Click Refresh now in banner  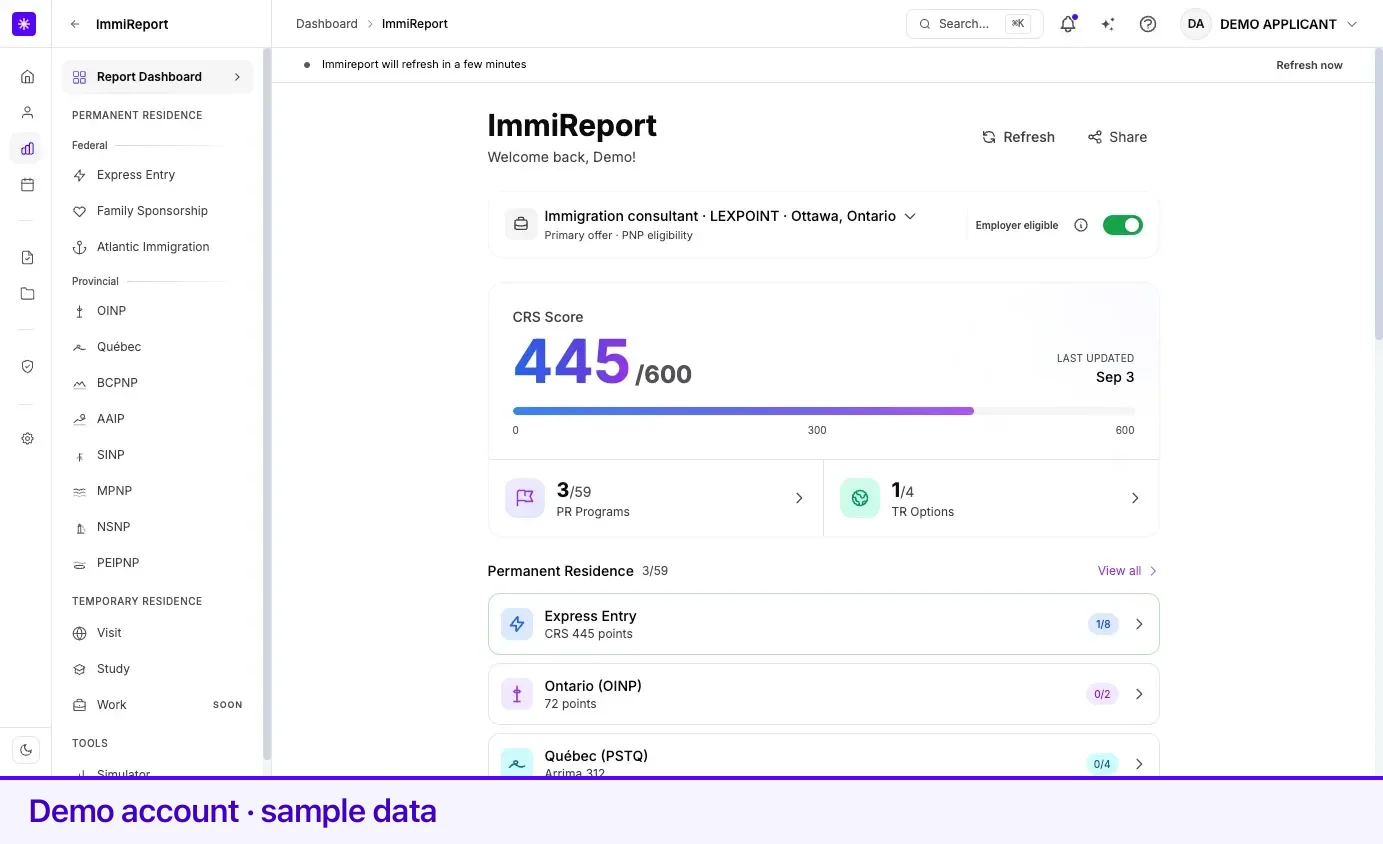tap(1309, 65)
